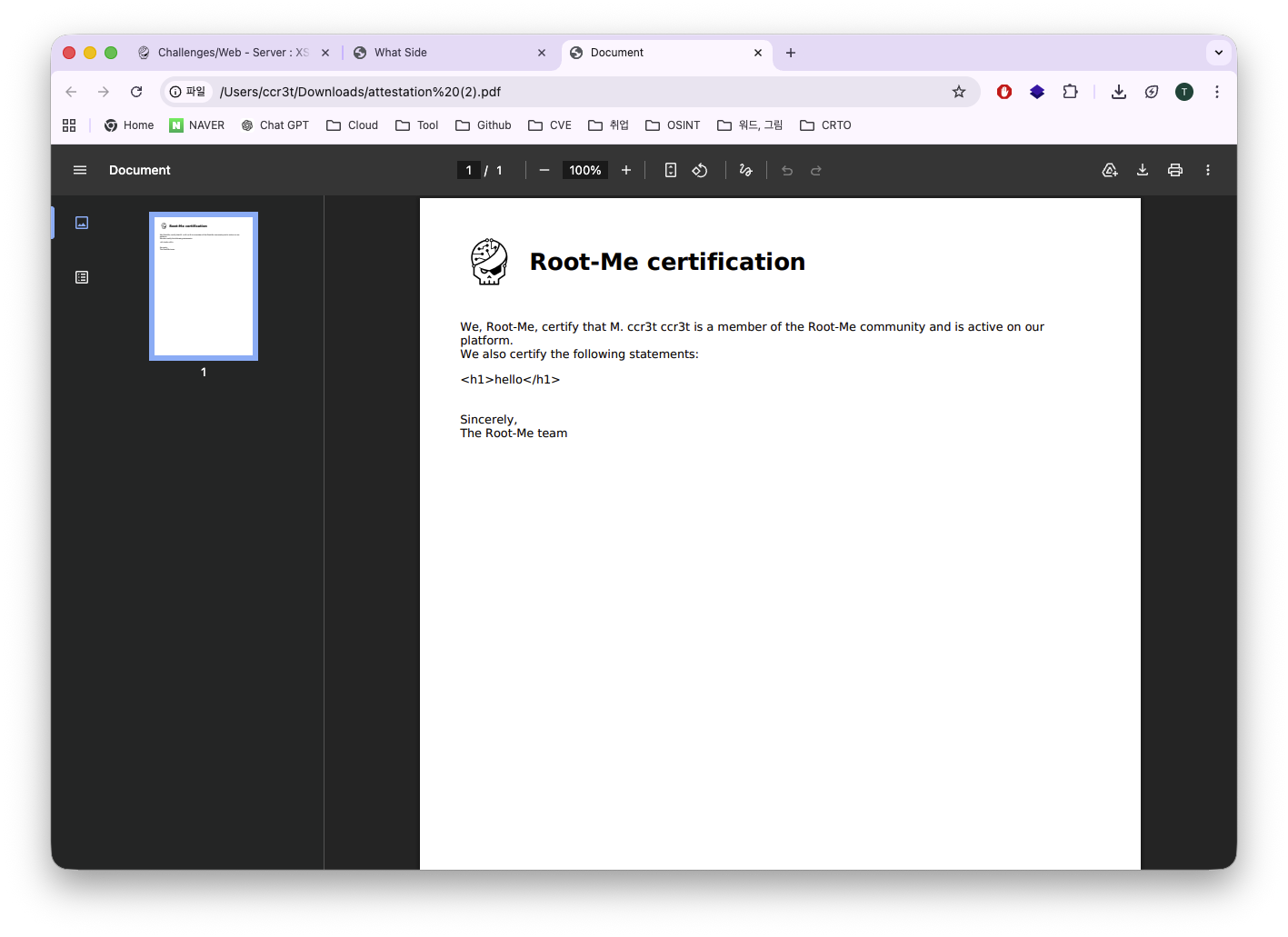Expand the 취업 bookmark folder
This screenshot has width=1288, height=937.
coord(609,125)
